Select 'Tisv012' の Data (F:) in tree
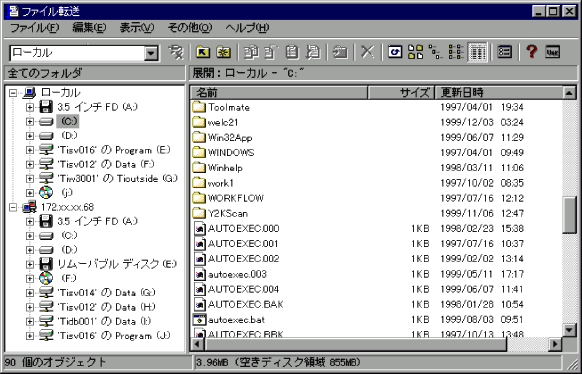The height and width of the screenshot is (374, 582). point(106,164)
